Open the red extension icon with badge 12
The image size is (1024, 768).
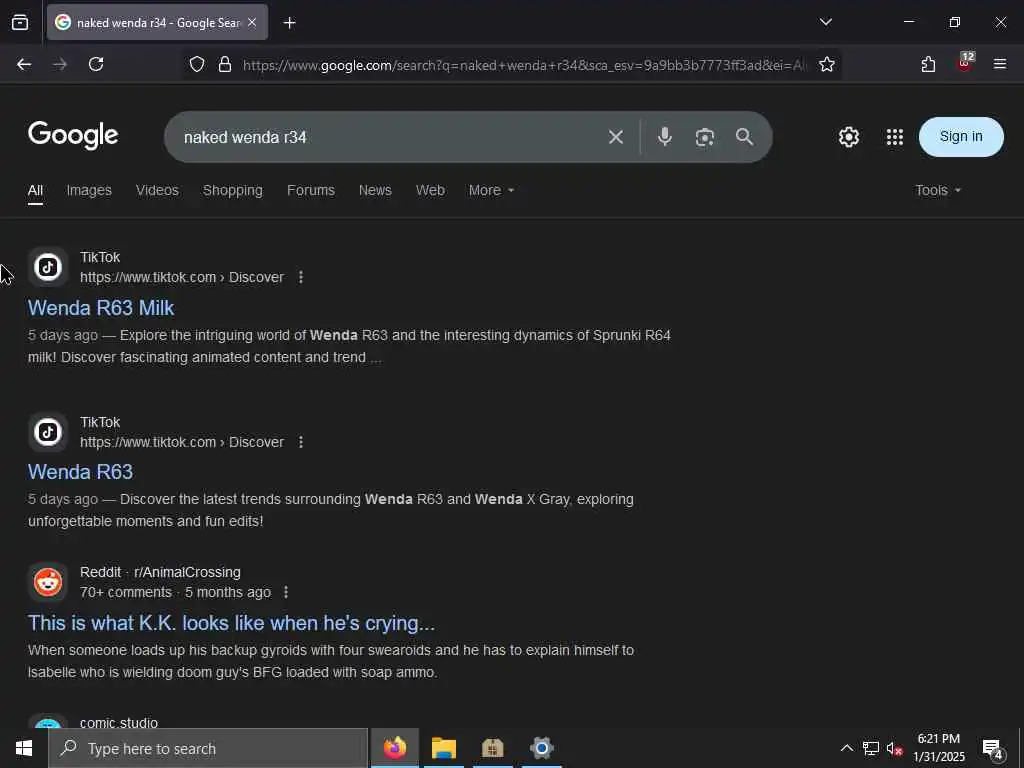pyautogui.click(x=965, y=62)
